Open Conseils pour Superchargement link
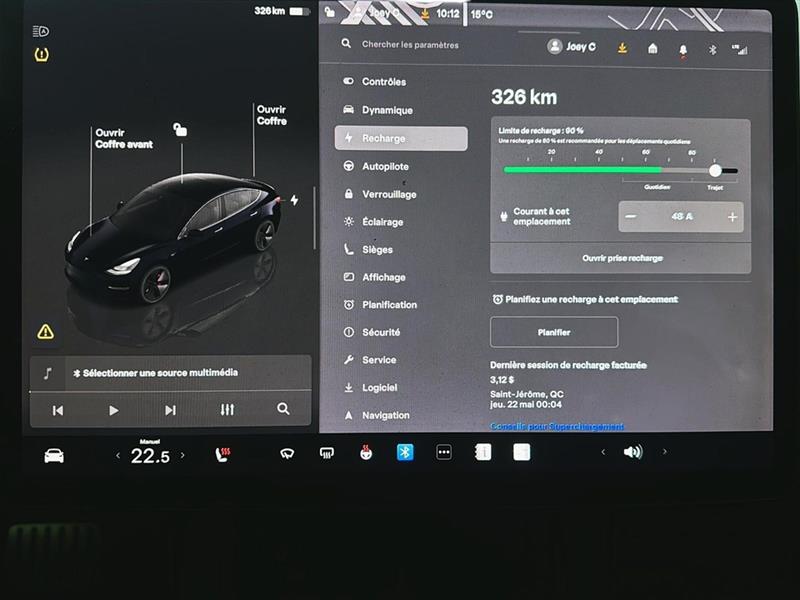The height and width of the screenshot is (600, 800). coord(557,426)
